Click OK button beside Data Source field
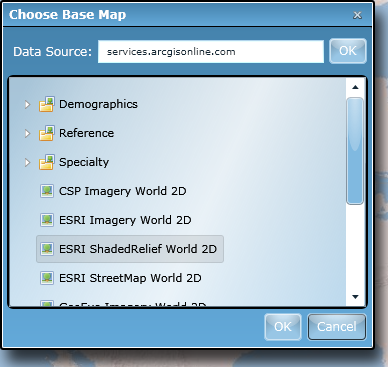This screenshot has width=388, height=367. [348, 51]
